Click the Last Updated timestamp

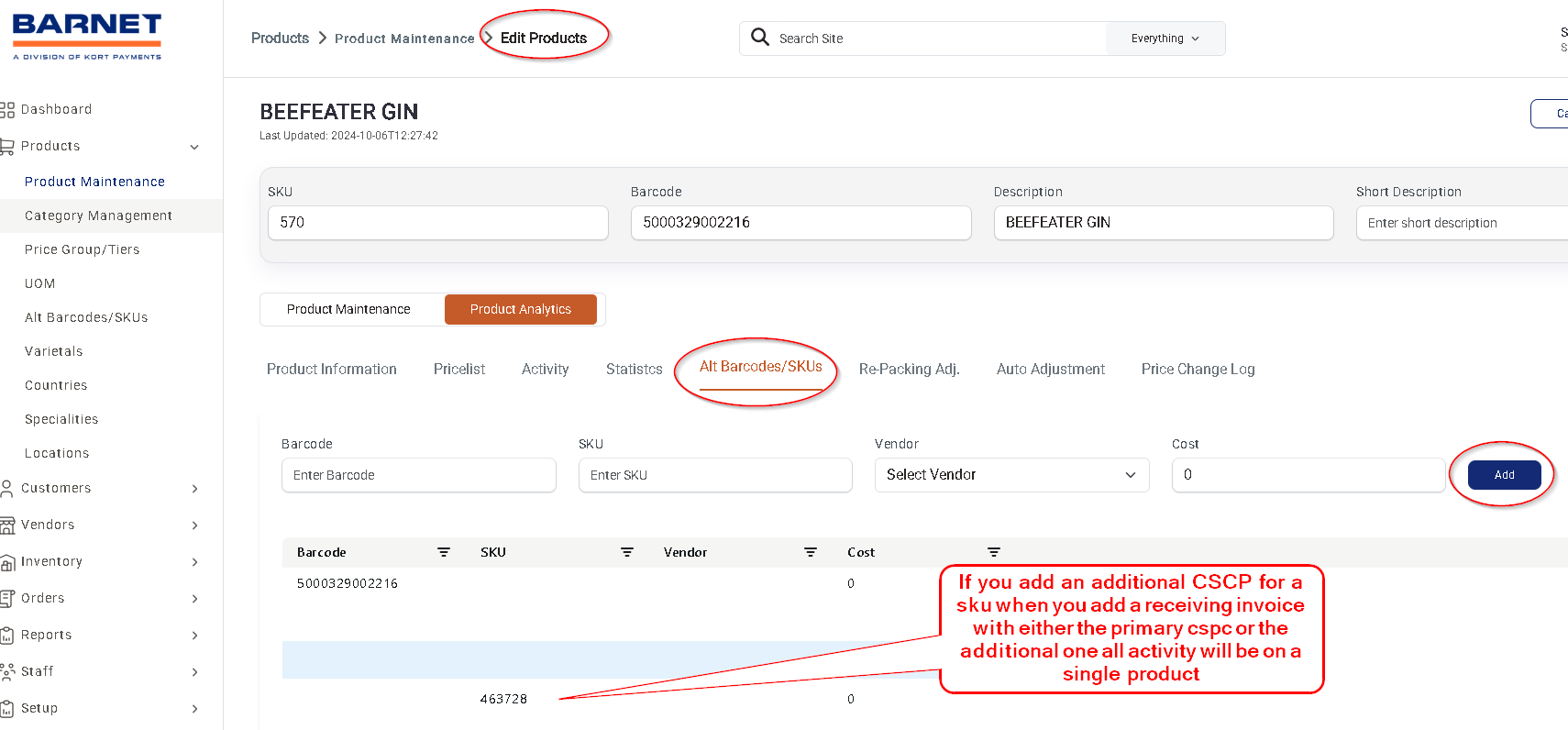348,136
